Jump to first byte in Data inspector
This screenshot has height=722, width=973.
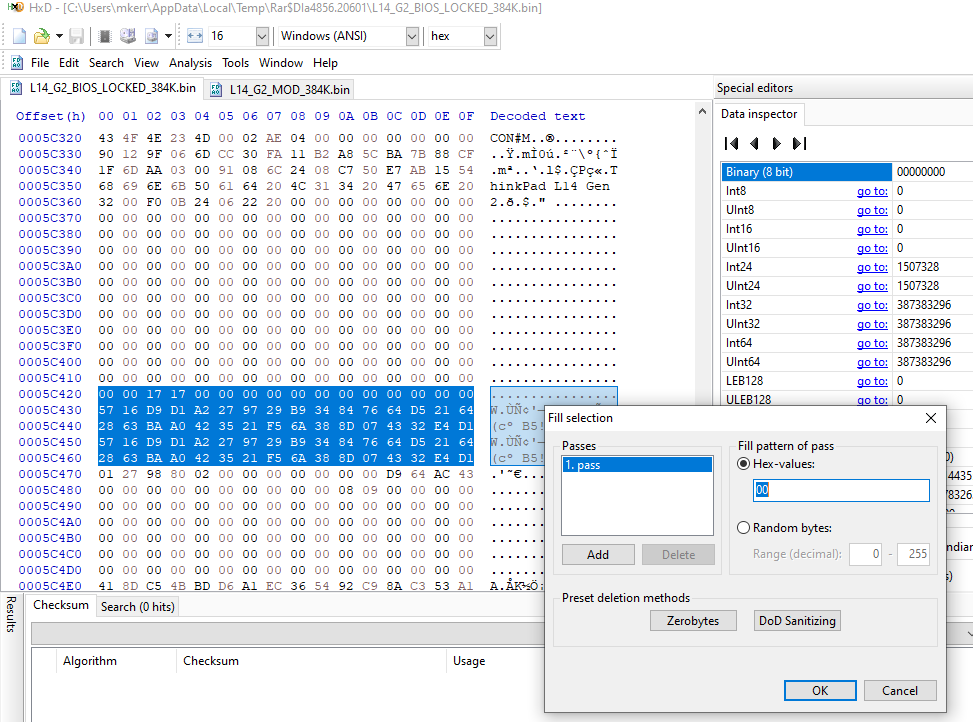[x=732, y=143]
